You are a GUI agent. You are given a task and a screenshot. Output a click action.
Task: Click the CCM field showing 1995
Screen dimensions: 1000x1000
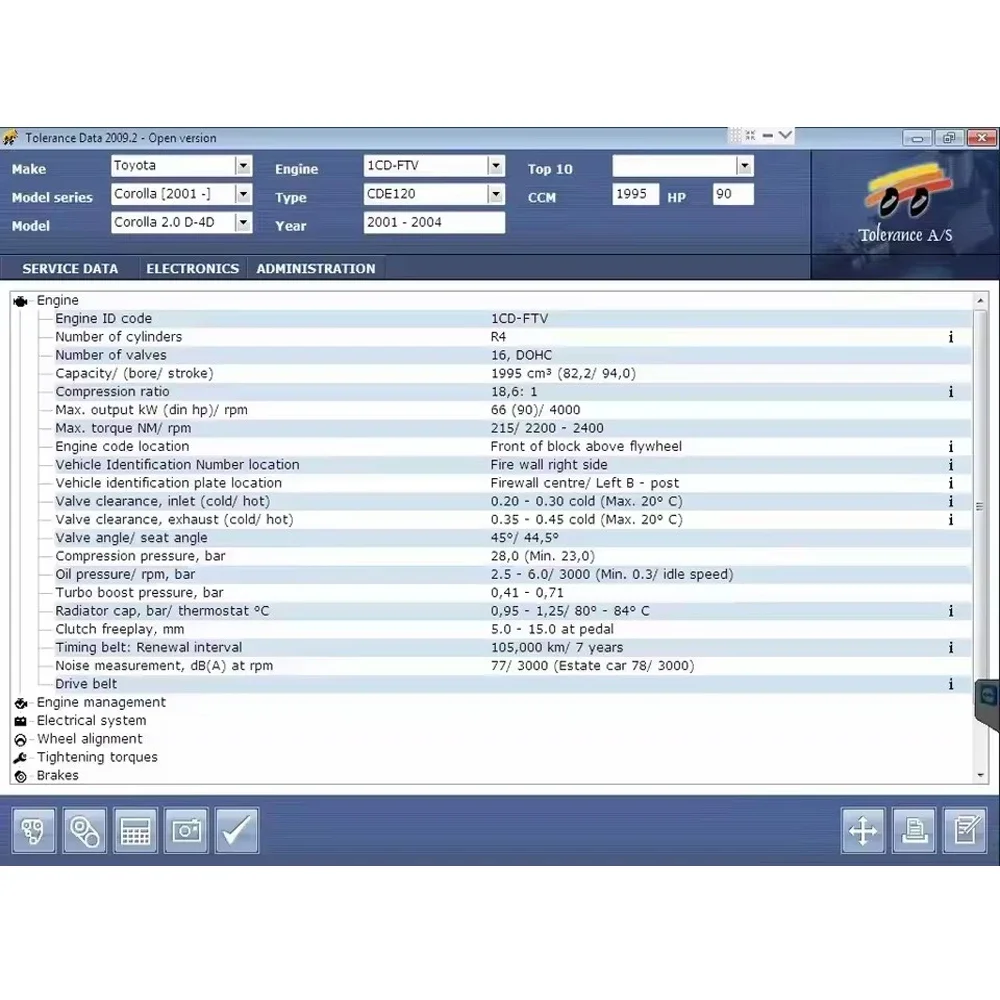[x=635, y=194]
